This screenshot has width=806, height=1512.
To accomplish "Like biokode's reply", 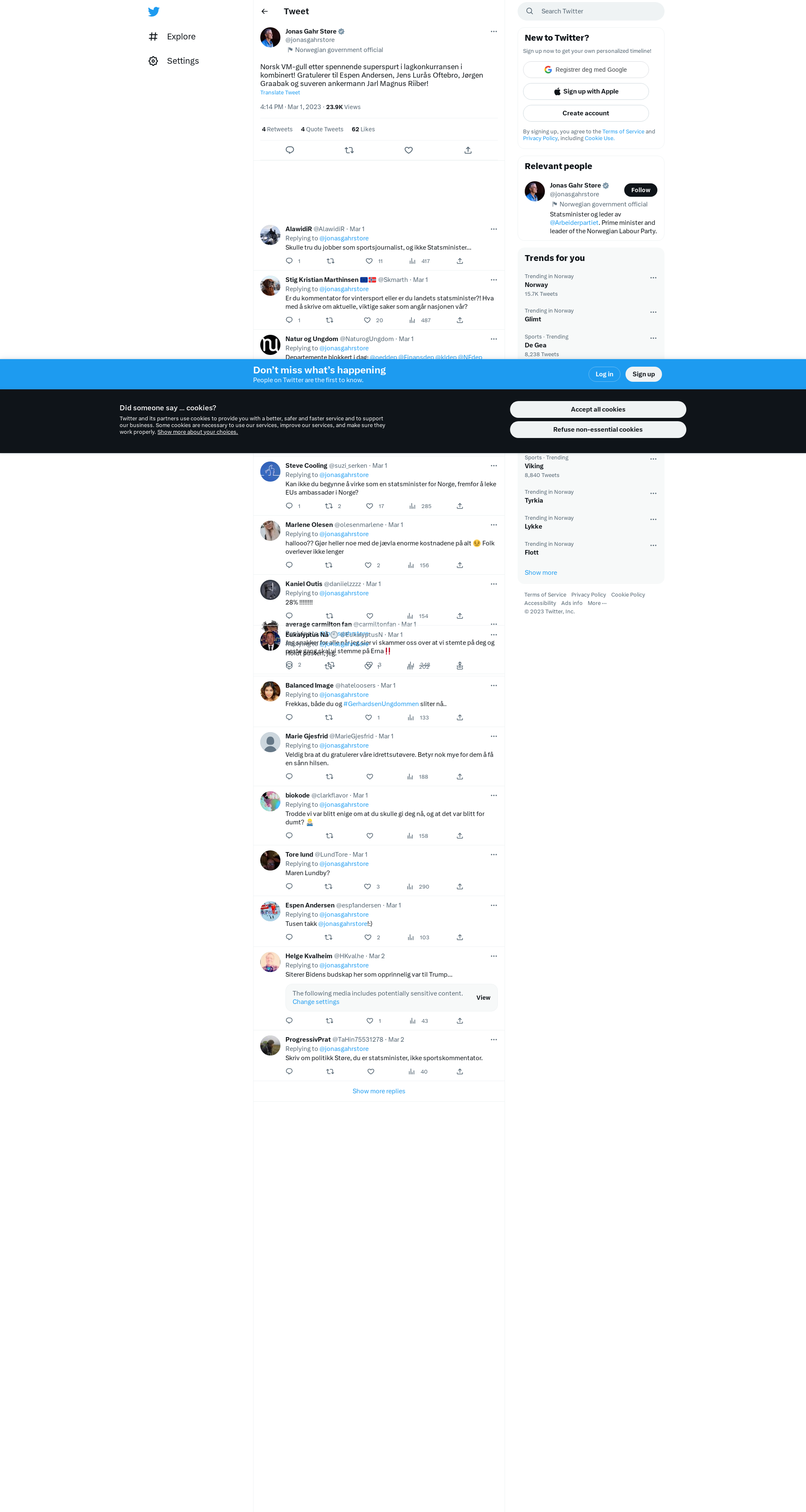I will pyautogui.click(x=369, y=836).
